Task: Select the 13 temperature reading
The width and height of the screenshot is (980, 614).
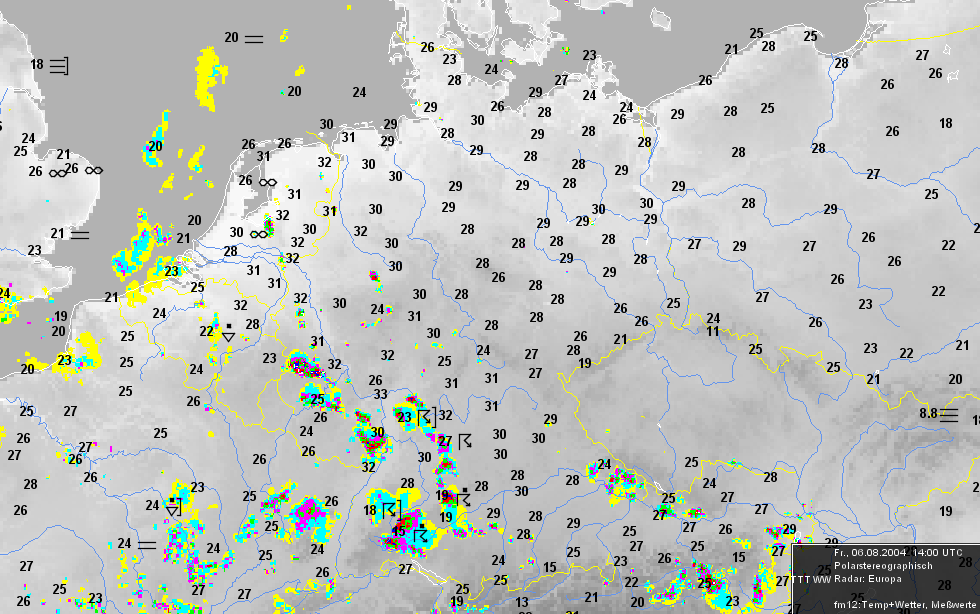Action: click(522, 602)
